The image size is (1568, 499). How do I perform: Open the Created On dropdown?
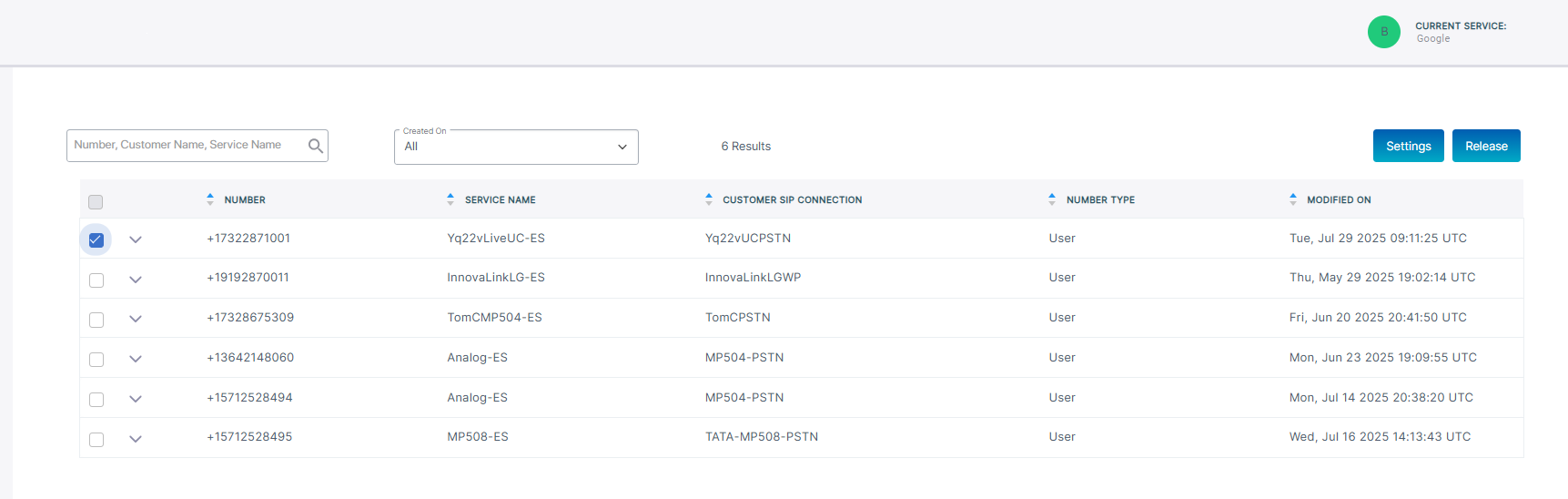tap(516, 147)
